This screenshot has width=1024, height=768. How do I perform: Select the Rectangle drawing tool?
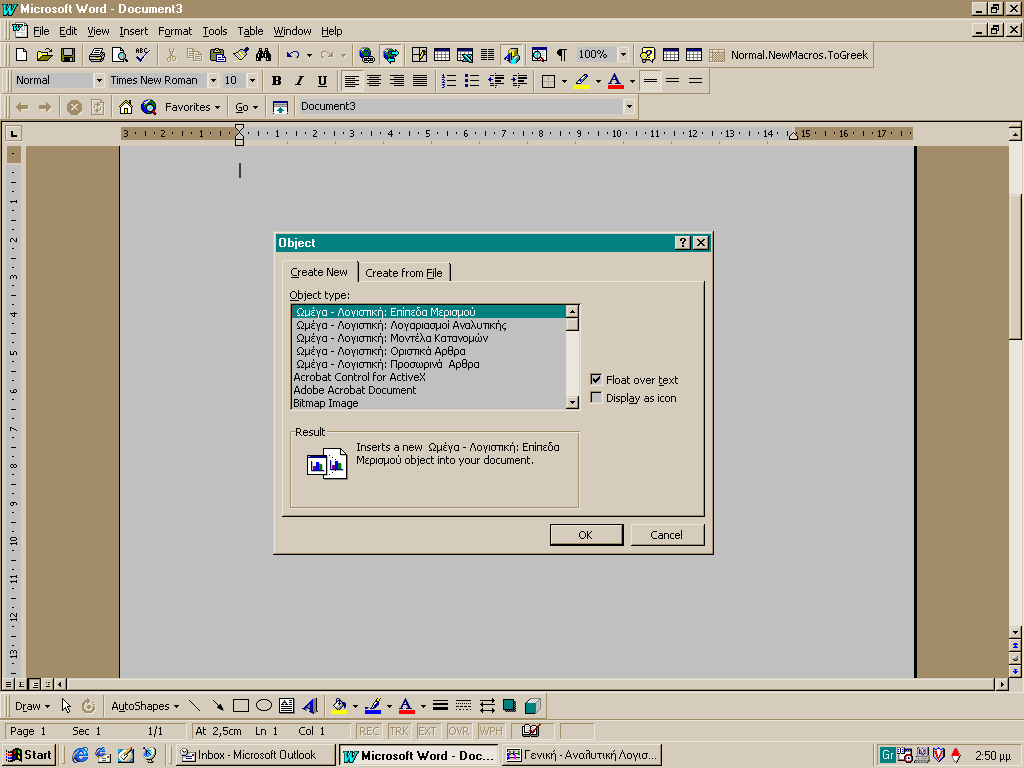click(x=241, y=706)
